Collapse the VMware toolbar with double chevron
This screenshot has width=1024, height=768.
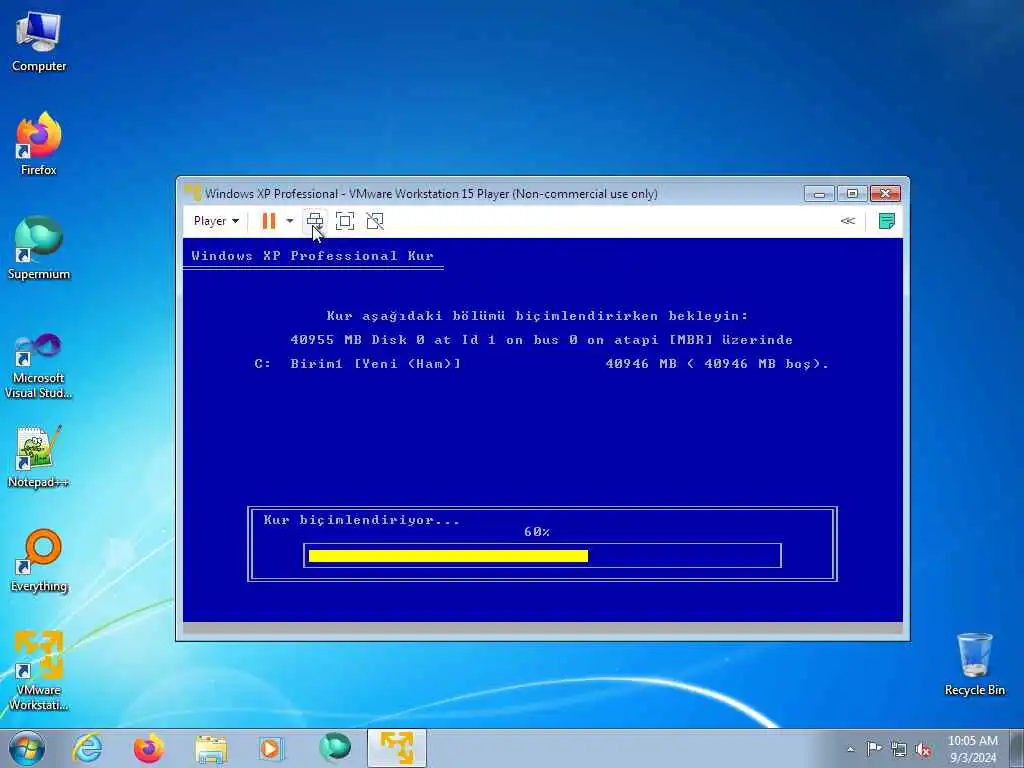click(x=848, y=221)
